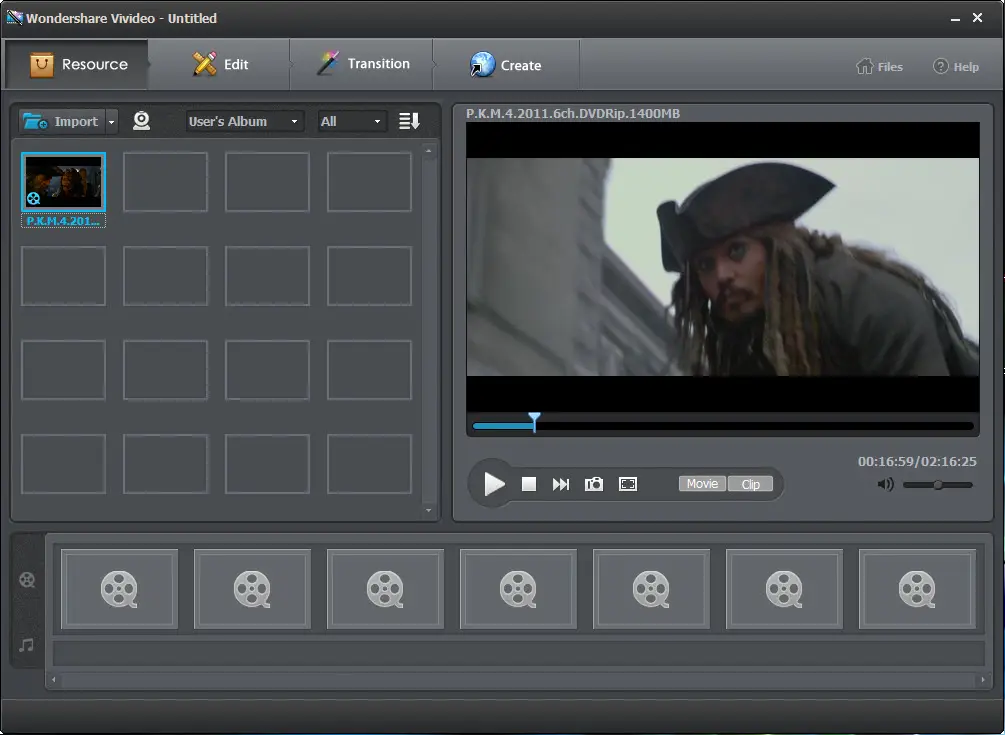
Task: Toggle full screen preview
Action: tap(628, 484)
